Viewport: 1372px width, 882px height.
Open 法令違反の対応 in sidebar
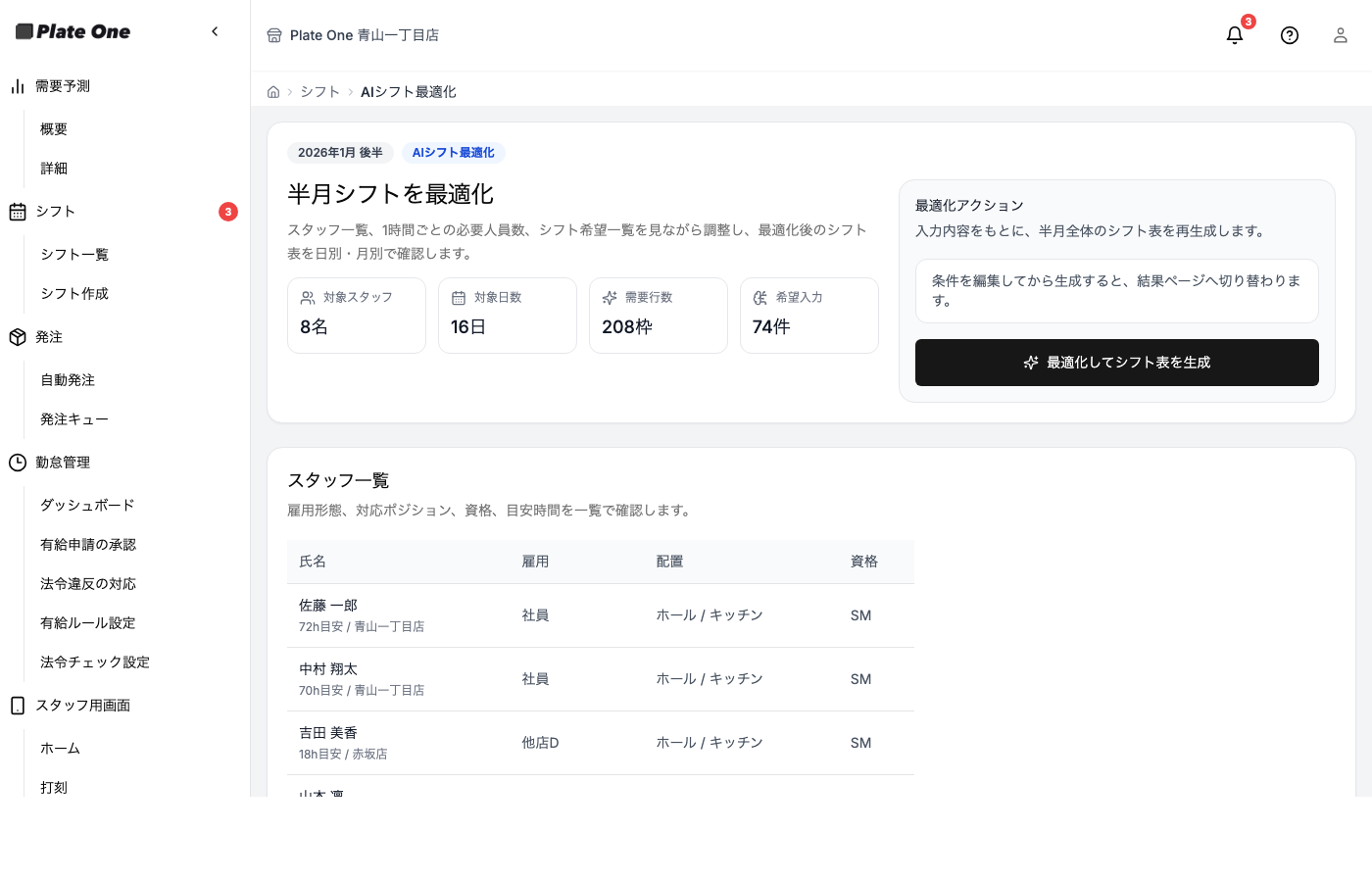(x=88, y=584)
